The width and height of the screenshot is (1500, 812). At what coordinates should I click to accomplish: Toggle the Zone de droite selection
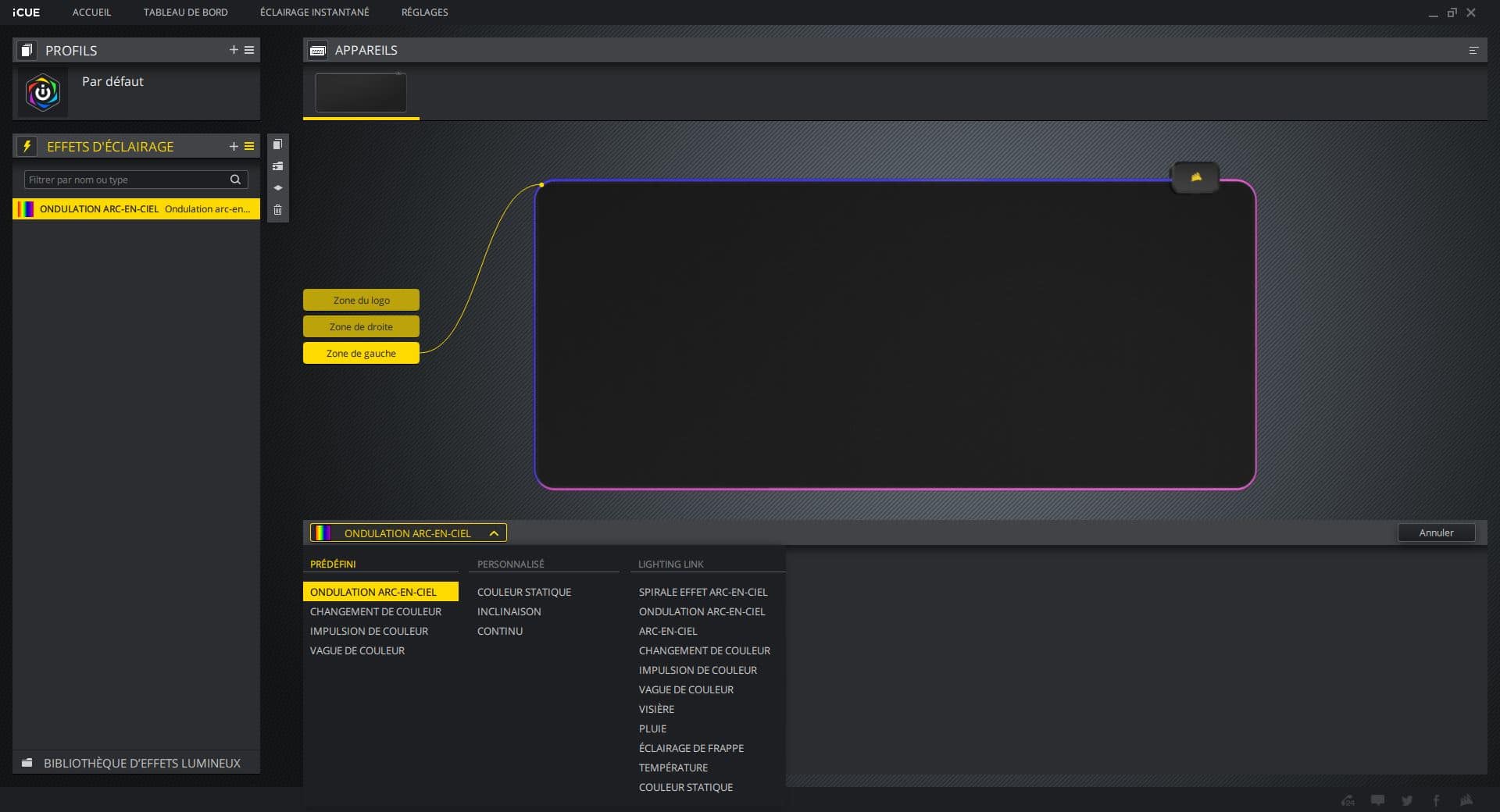361,326
